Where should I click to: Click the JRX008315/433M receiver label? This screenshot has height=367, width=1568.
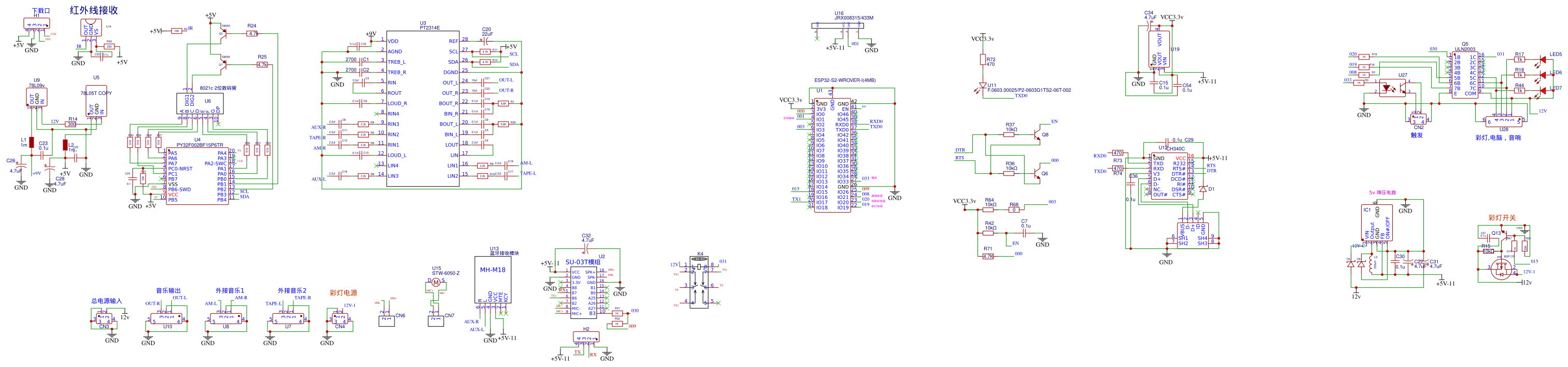pos(853,18)
